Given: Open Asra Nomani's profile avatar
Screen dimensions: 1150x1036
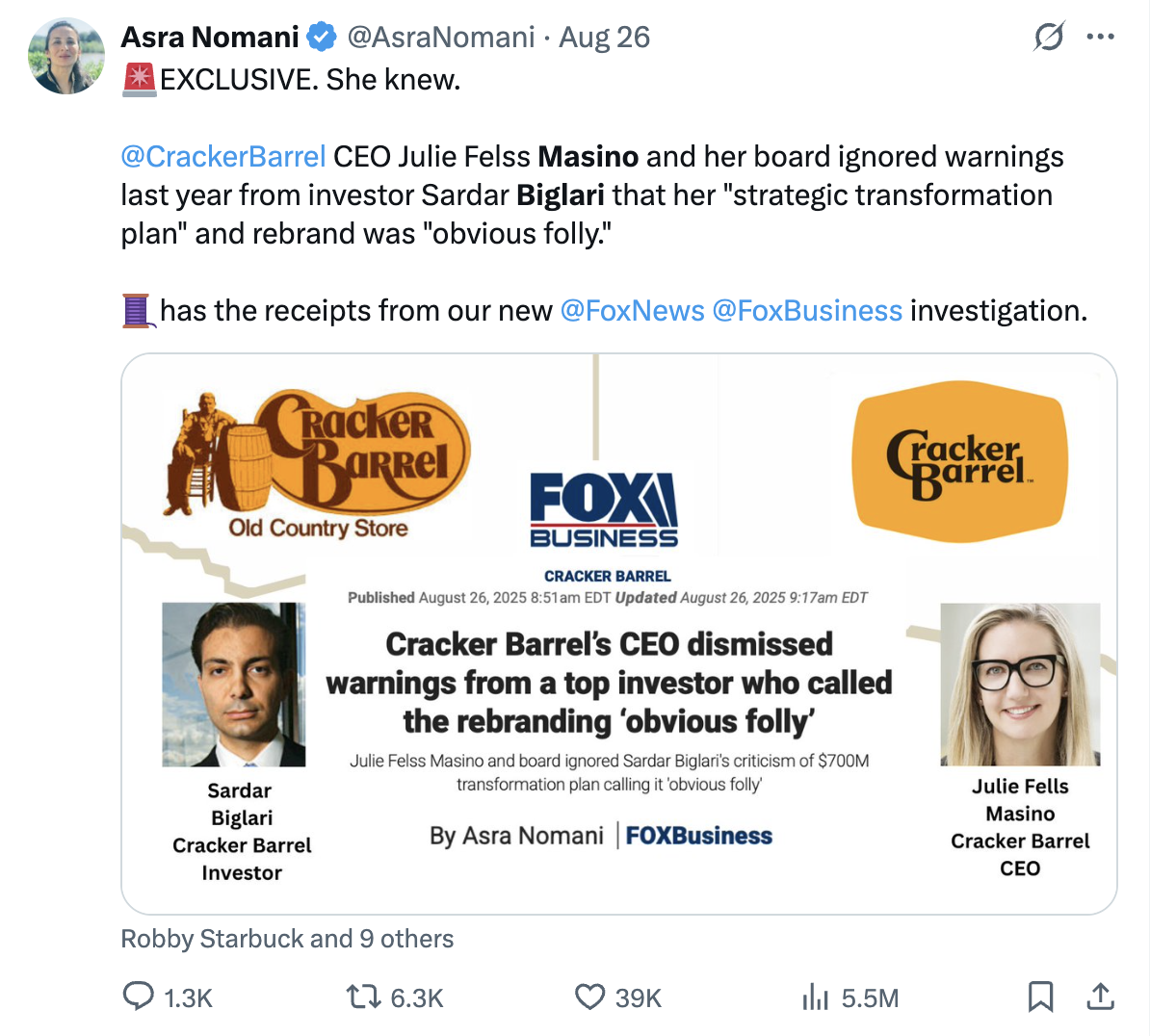Looking at the screenshot, I should 66,56.
